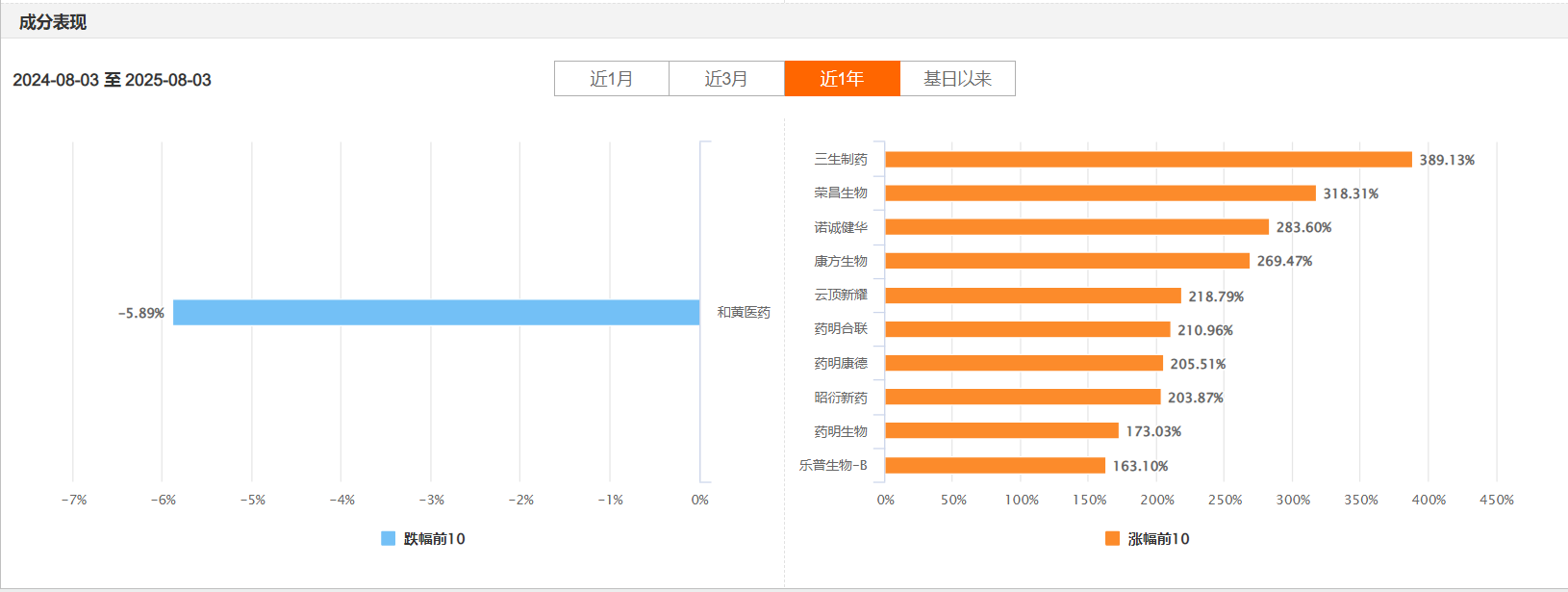Click the 昭衍新药 orange bar
1568x592 pixels.
pos(1023,397)
